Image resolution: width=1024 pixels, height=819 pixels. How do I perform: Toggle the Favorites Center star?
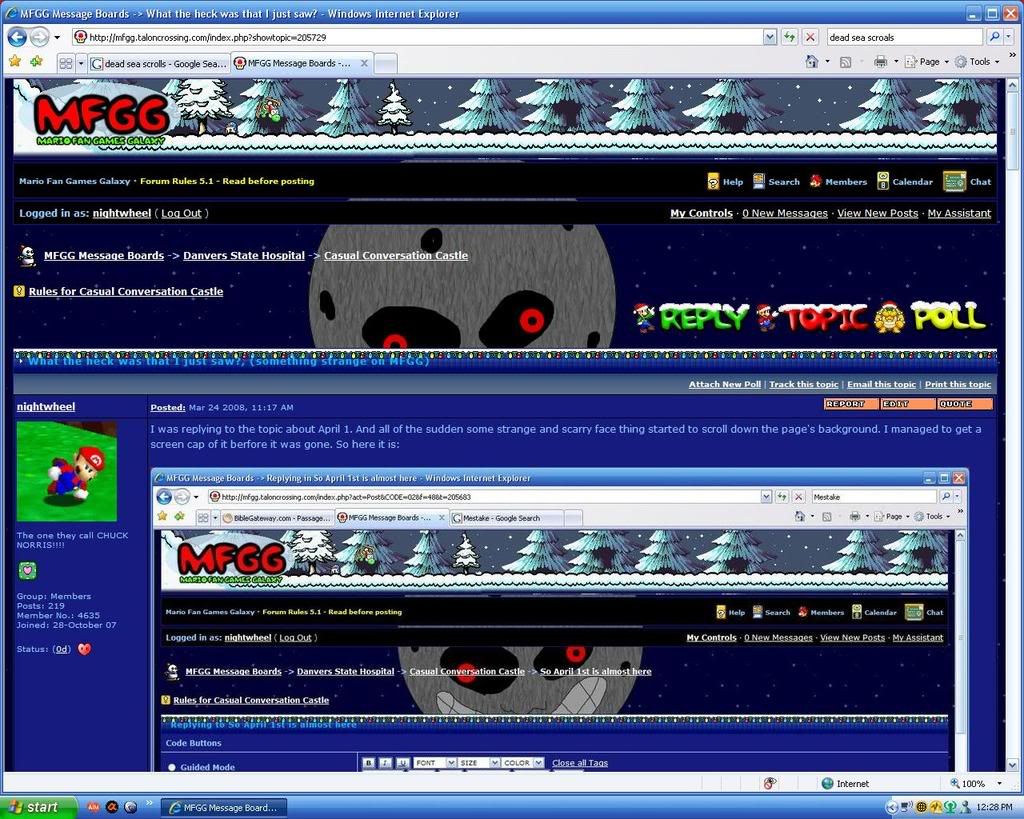(x=16, y=61)
